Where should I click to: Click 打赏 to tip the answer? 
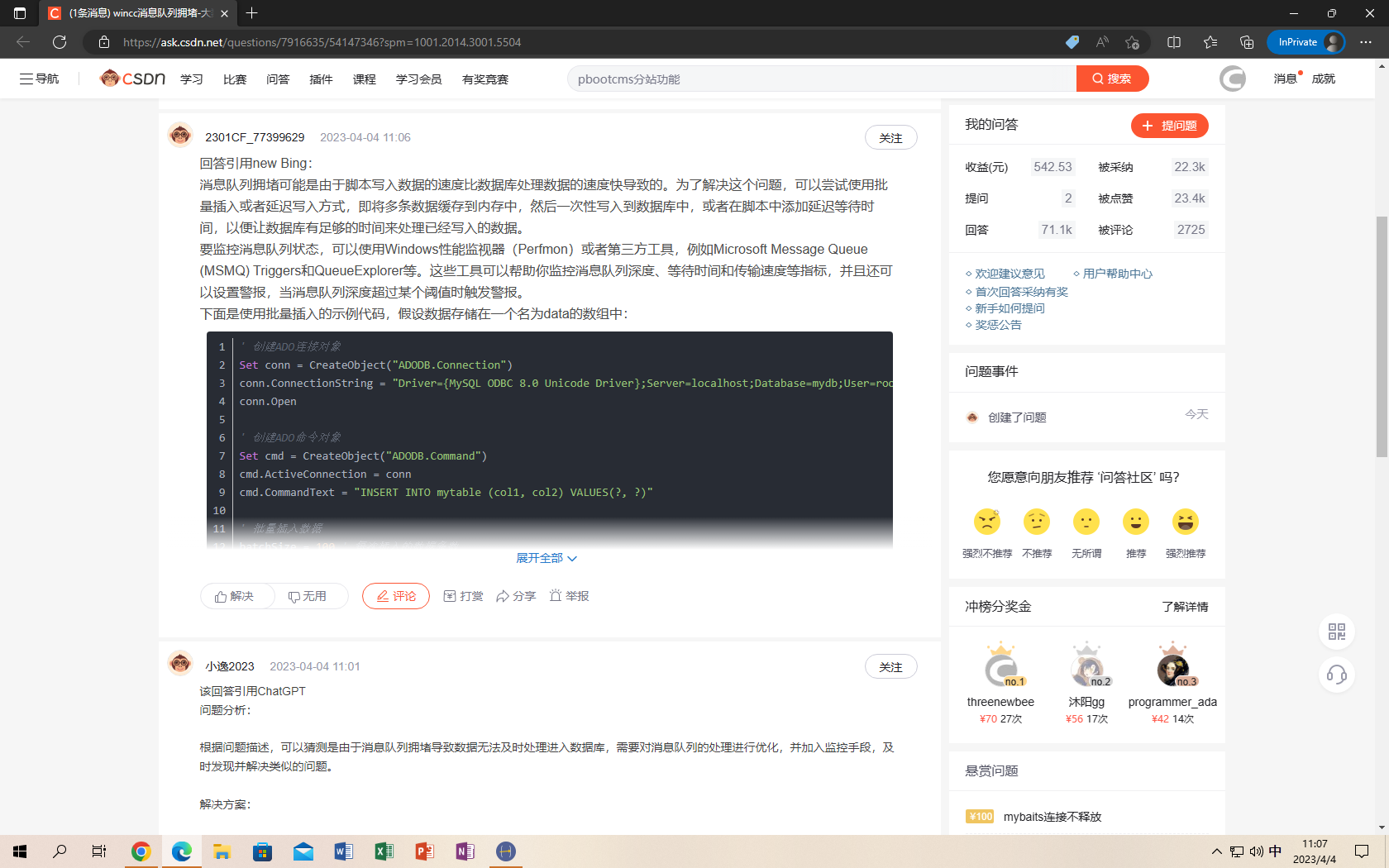click(464, 596)
